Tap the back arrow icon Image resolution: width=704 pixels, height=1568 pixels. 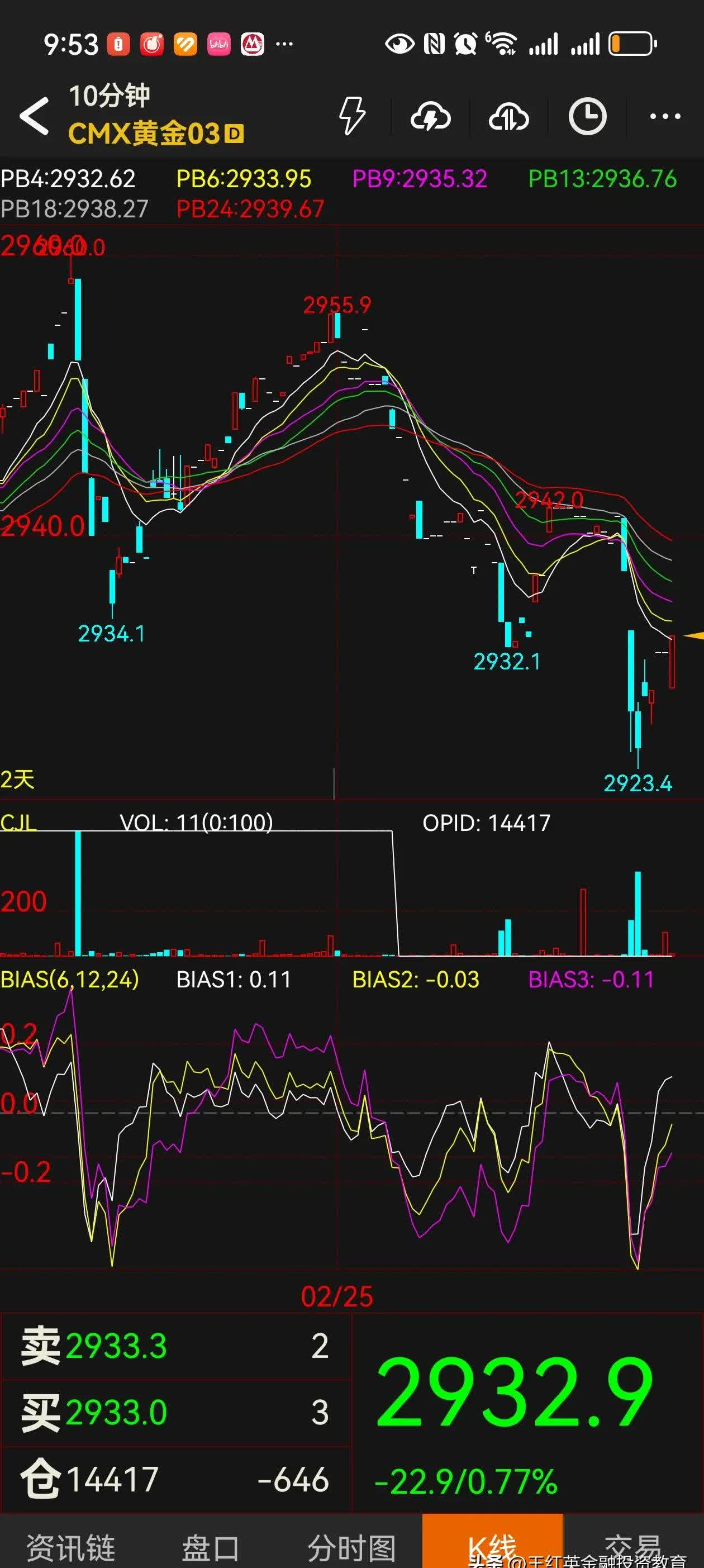click(x=35, y=116)
